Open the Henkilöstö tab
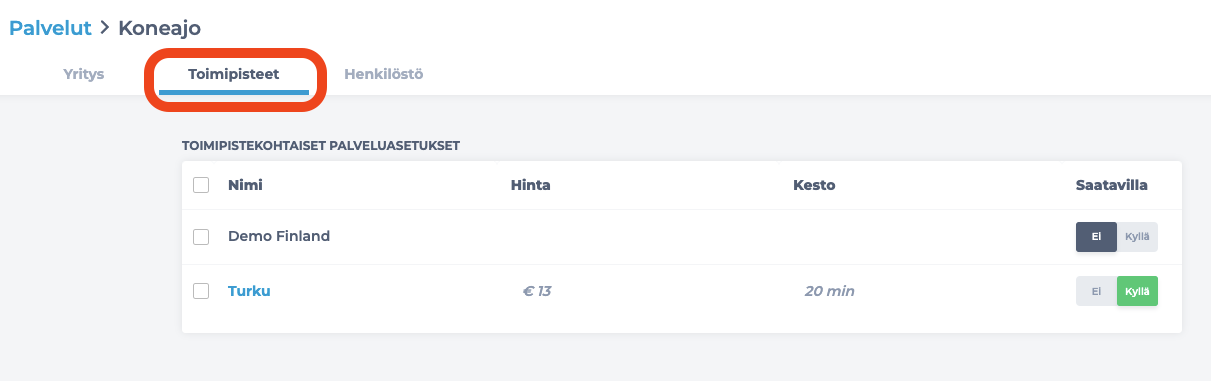1211x381 pixels. [383, 74]
